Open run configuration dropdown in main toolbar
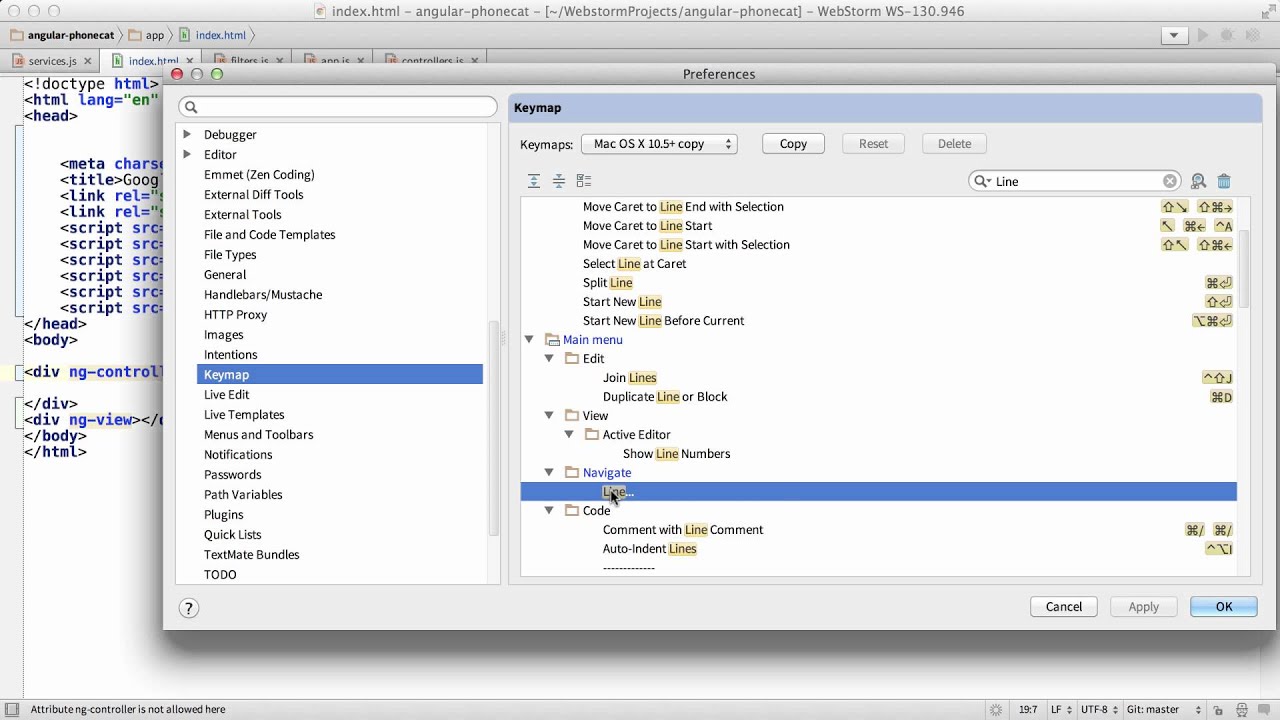Screen dimensions: 1280x720 (x=1174, y=35)
